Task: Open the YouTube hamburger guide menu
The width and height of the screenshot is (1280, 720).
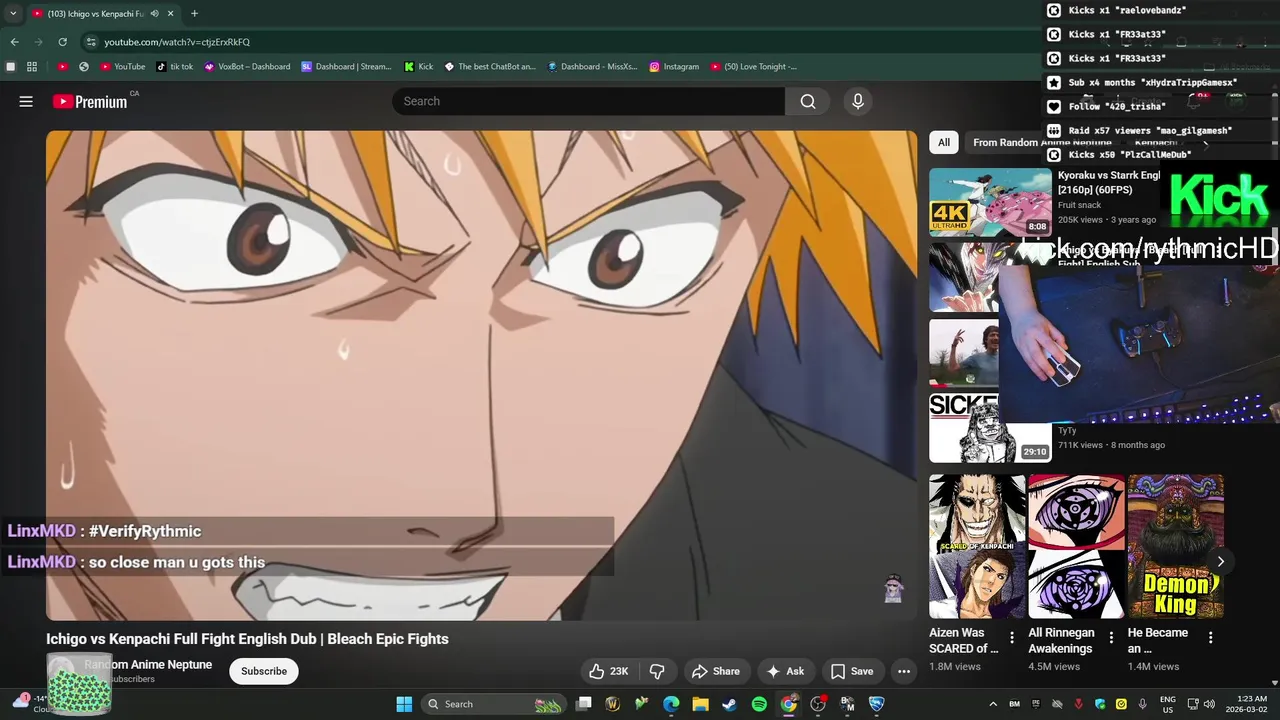Action: point(26,101)
